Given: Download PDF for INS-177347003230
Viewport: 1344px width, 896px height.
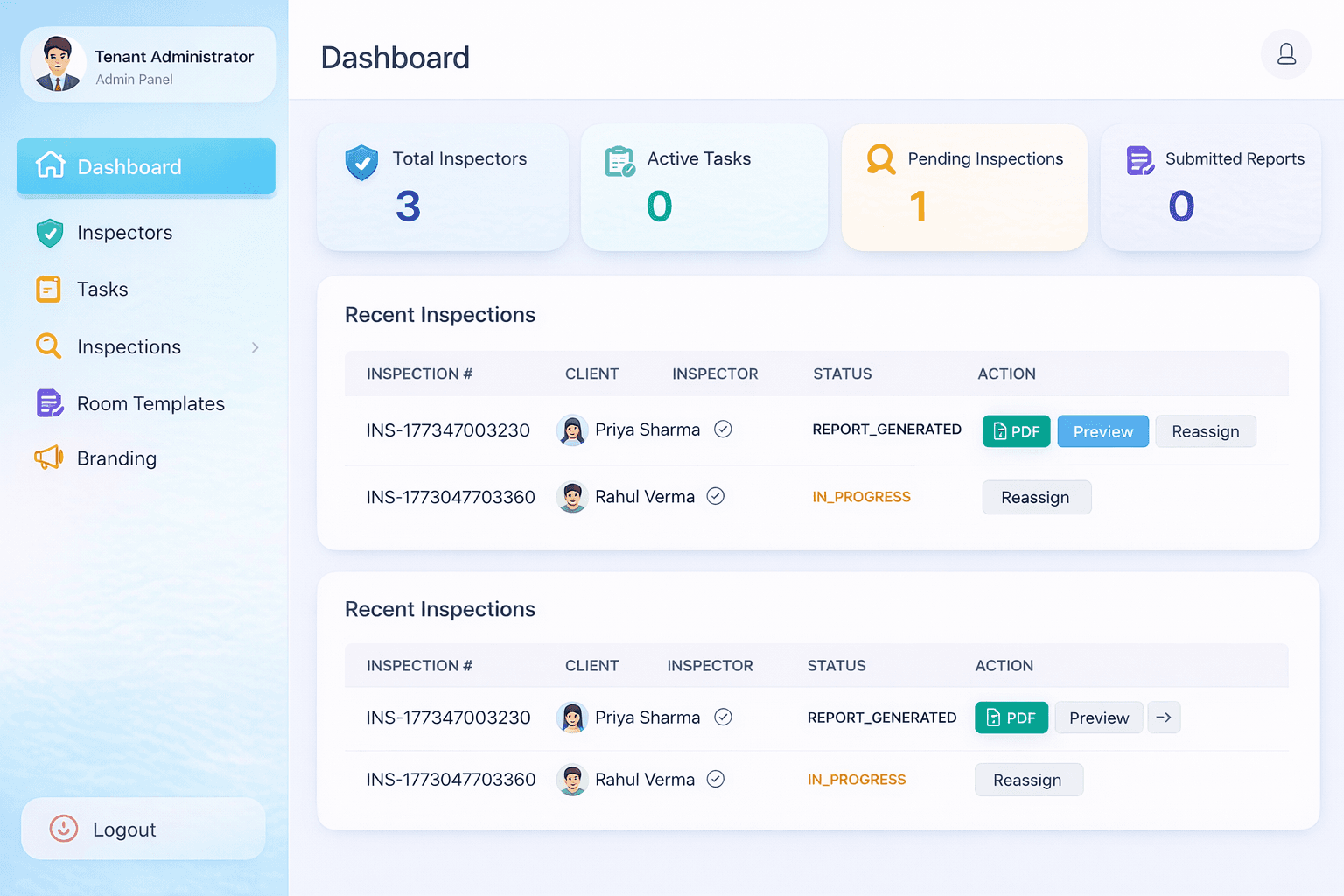Looking at the screenshot, I should (1016, 430).
